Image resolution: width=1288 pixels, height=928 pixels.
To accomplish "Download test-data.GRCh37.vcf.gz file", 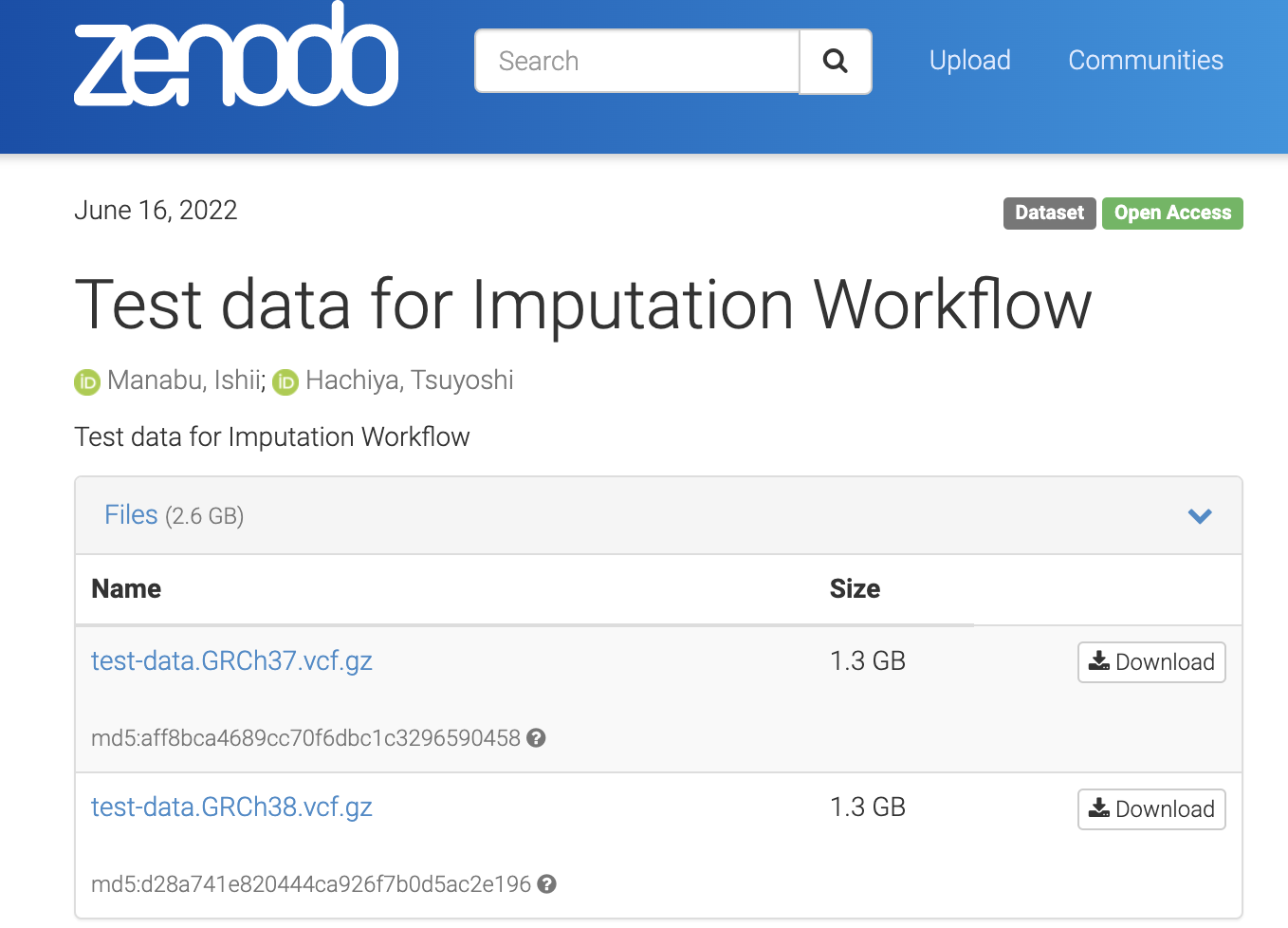I will click(x=1151, y=662).
